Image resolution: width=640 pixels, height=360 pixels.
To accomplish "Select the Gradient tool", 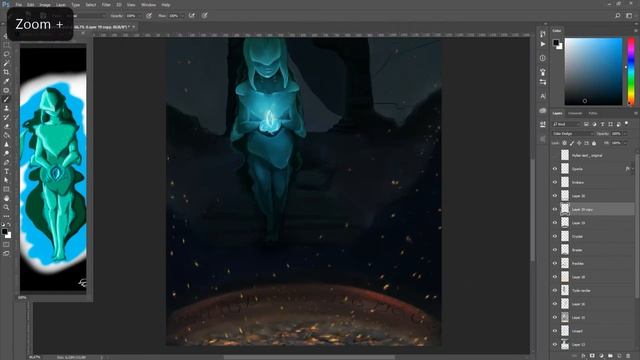I will coord(6,136).
